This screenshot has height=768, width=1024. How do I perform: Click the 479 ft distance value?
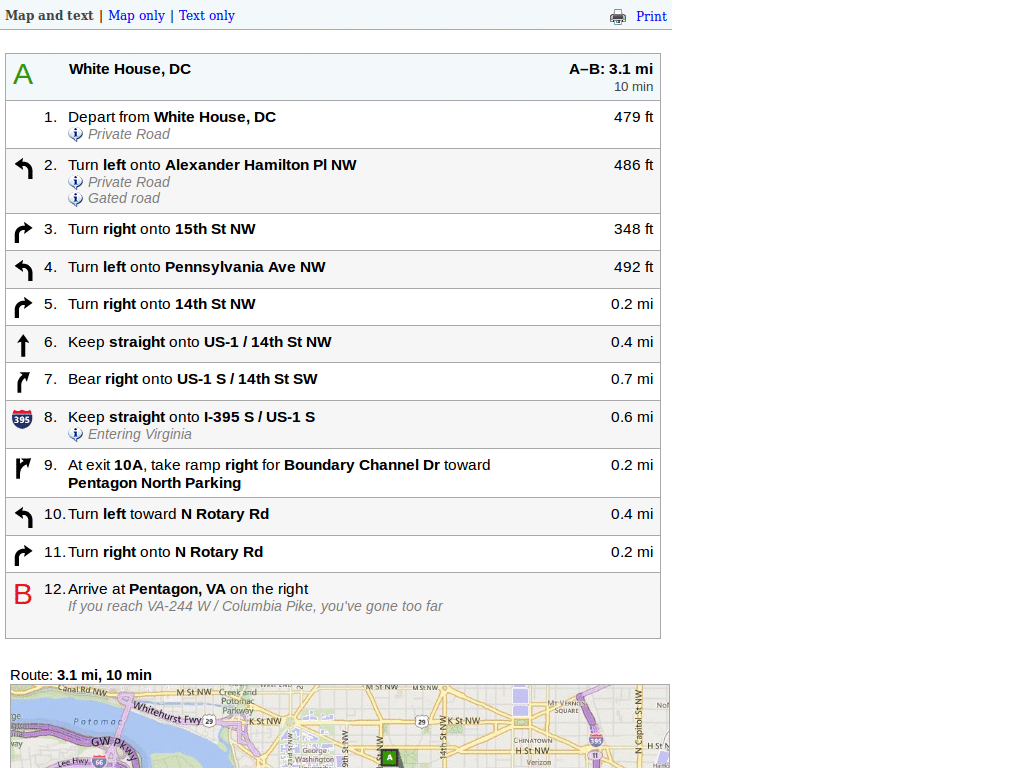tap(633, 117)
